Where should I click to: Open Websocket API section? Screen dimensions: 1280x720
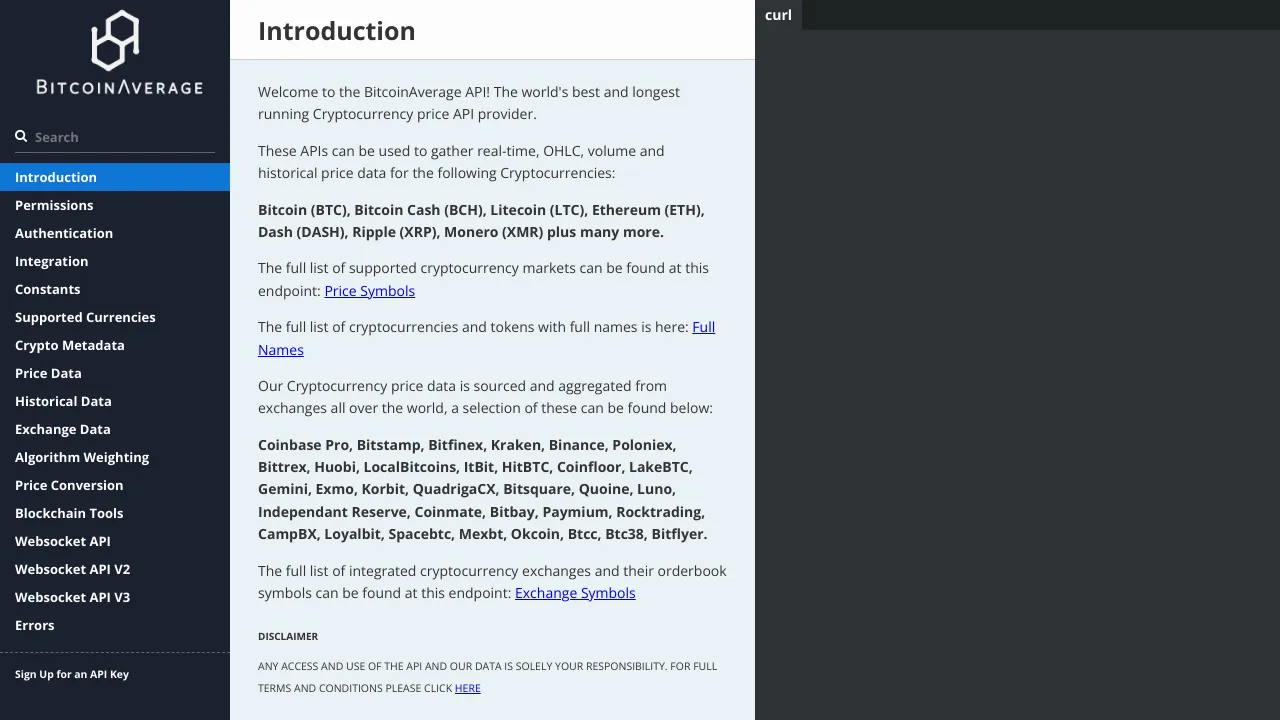tap(115, 541)
